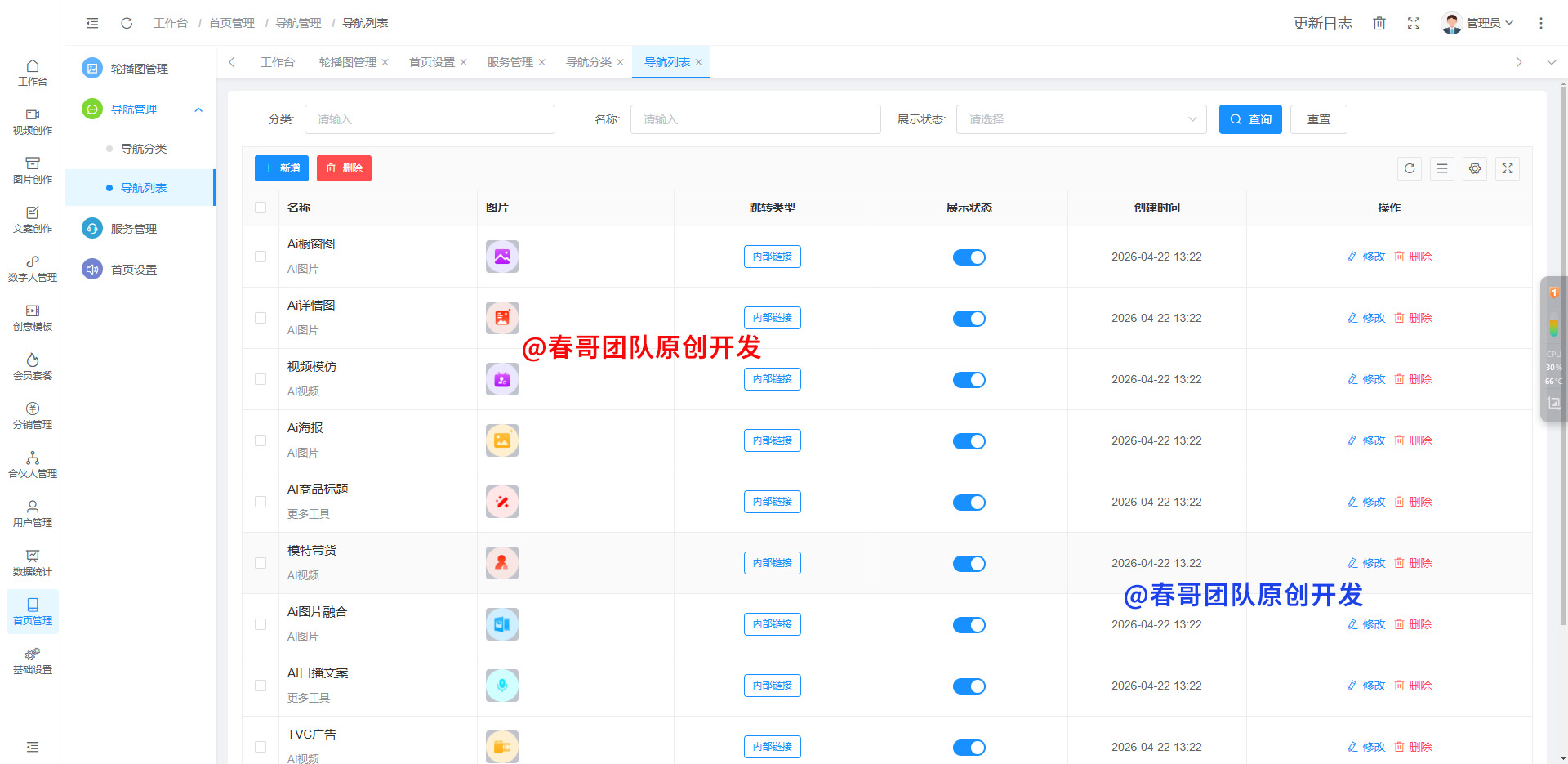Focus the 名称 input field
This screenshot has width=1568, height=764.
point(755,119)
